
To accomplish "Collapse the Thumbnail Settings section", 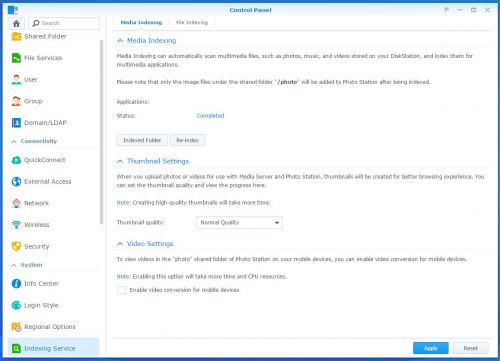I will 120,161.
